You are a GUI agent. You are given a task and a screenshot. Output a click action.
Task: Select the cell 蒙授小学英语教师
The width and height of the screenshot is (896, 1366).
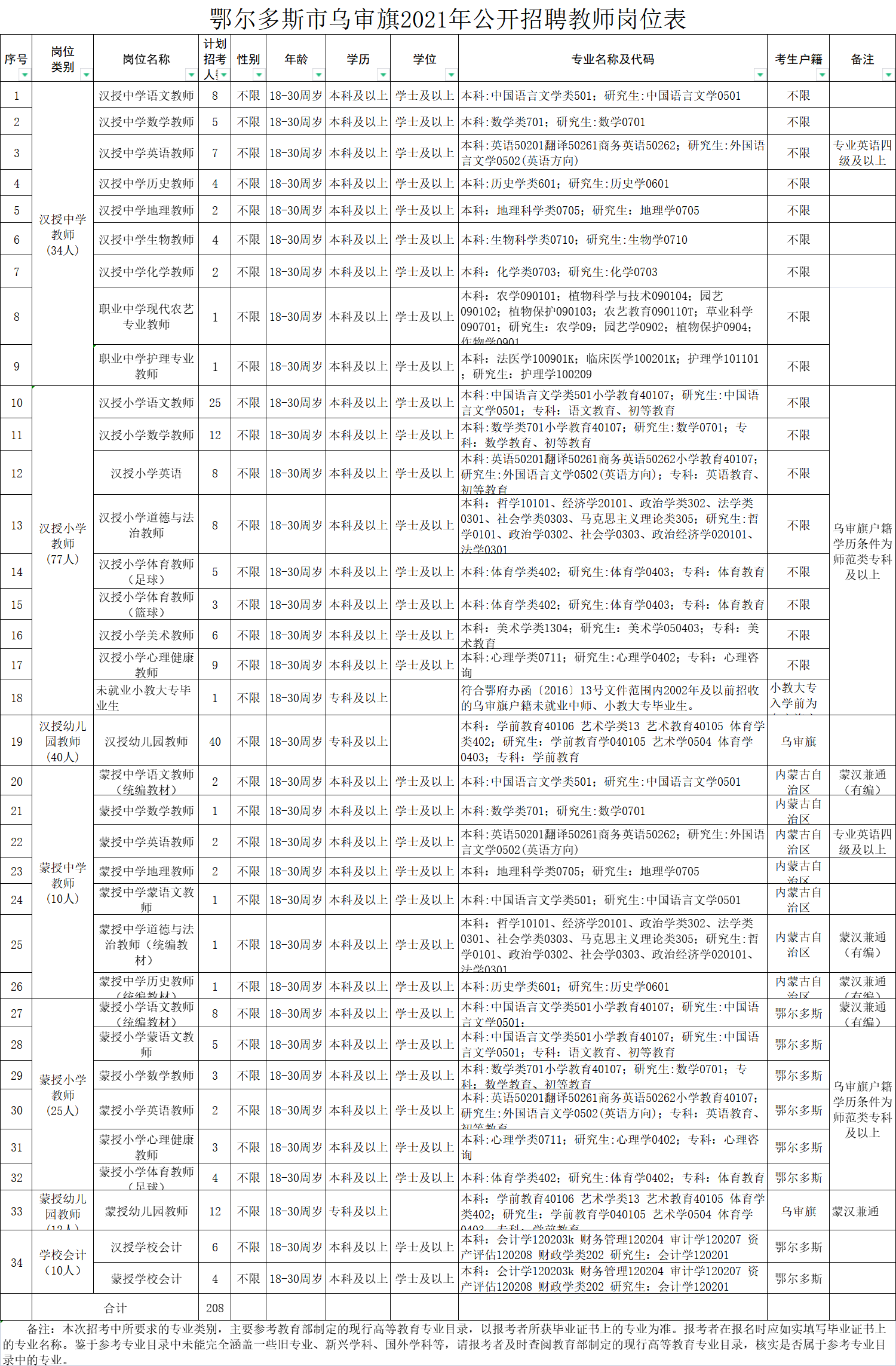(x=146, y=1110)
